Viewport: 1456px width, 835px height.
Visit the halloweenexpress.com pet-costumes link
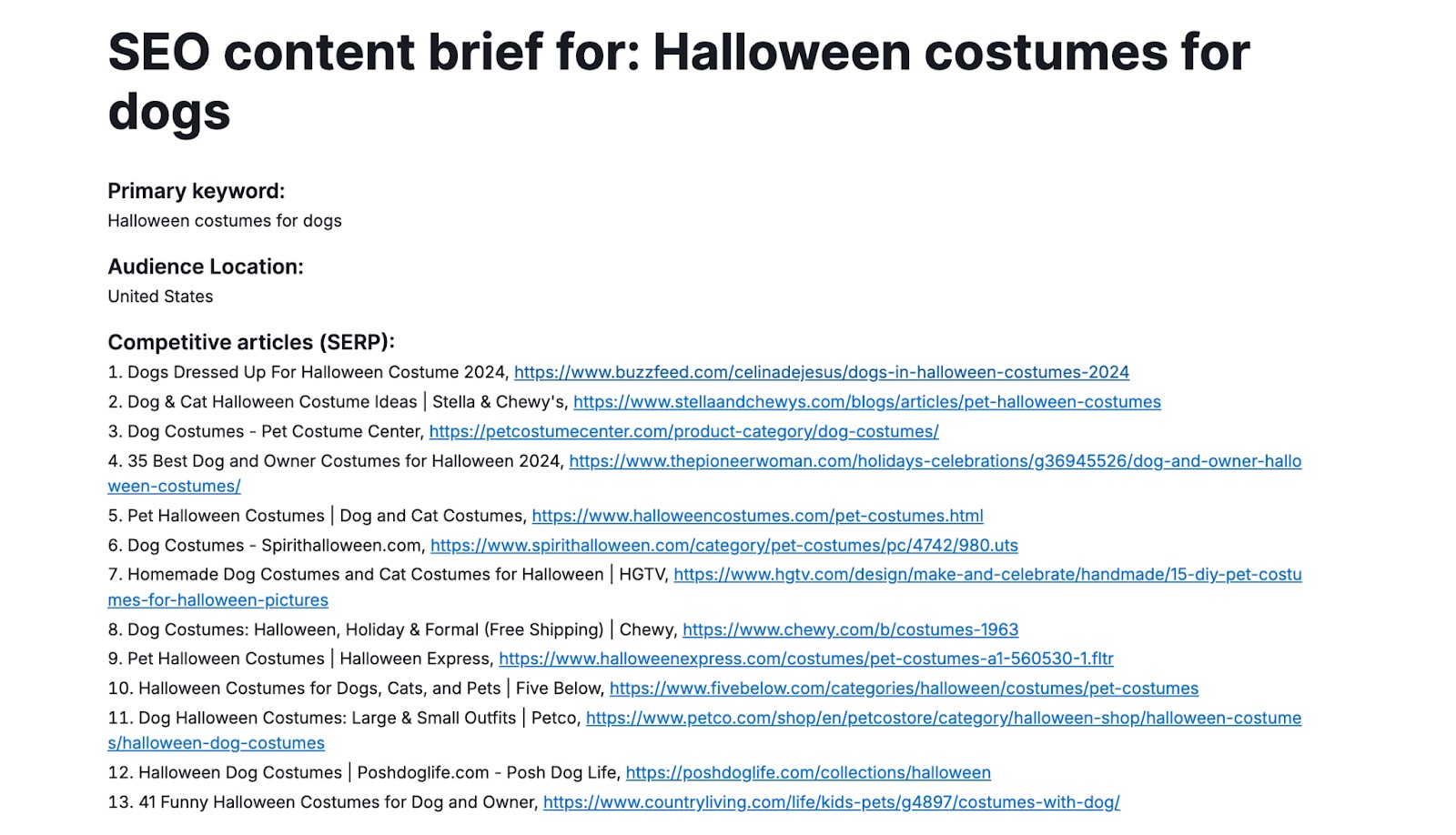(x=805, y=659)
